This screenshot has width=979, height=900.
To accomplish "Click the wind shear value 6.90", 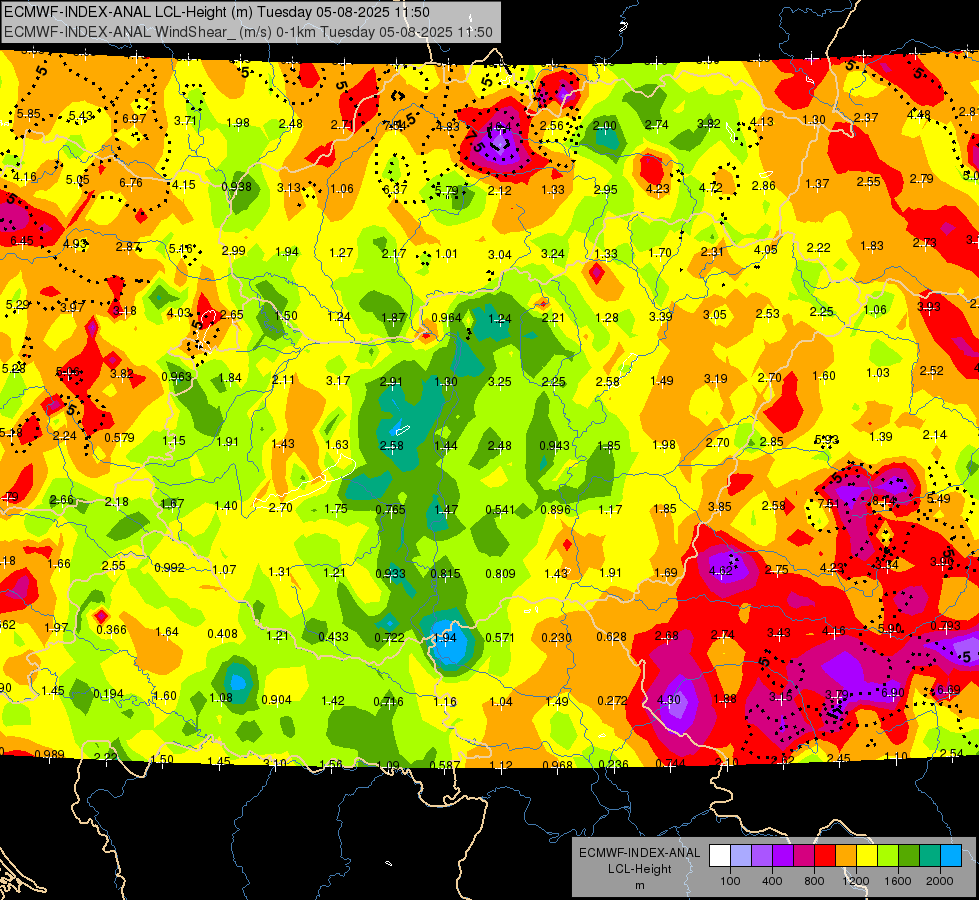I will [x=893, y=693].
